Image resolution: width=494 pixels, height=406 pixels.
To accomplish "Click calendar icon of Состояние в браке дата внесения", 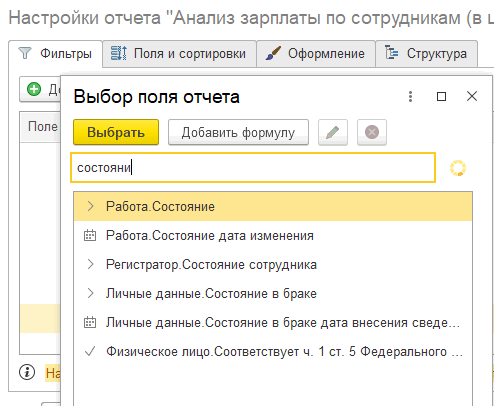I will click(90, 322).
